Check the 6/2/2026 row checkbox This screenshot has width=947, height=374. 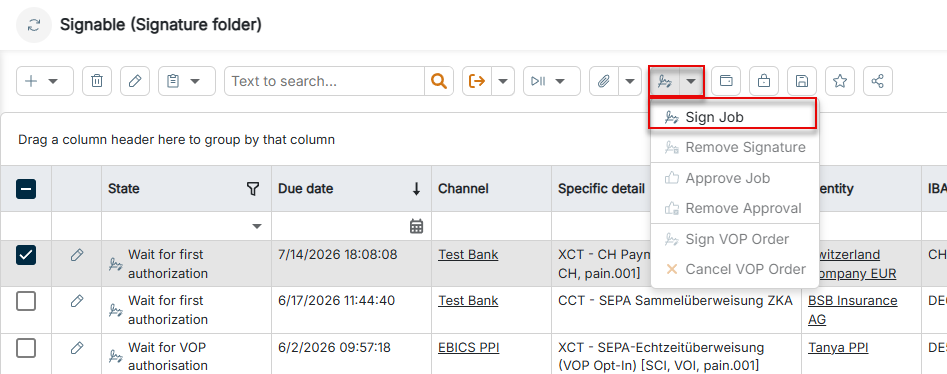point(25,348)
